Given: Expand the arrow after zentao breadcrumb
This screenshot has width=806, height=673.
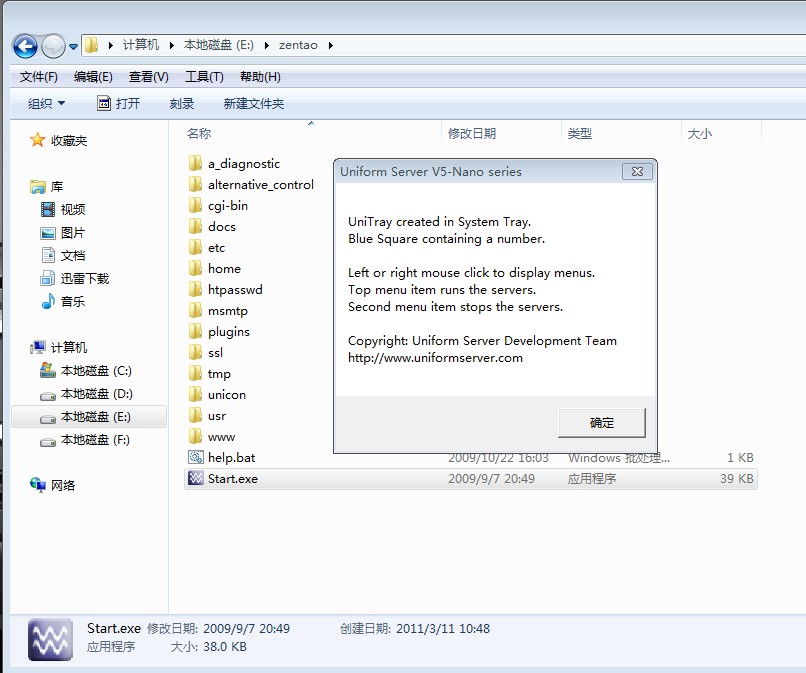Looking at the screenshot, I should click(331, 45).
